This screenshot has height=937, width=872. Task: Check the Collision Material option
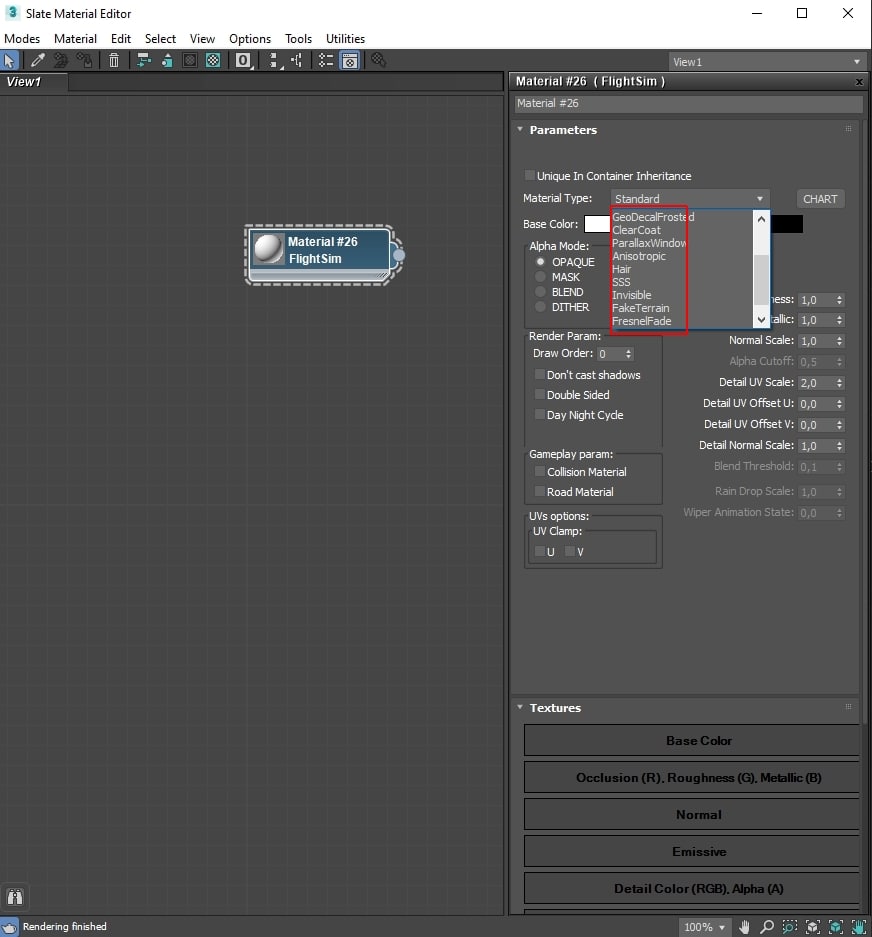click(x=540, y=472)
